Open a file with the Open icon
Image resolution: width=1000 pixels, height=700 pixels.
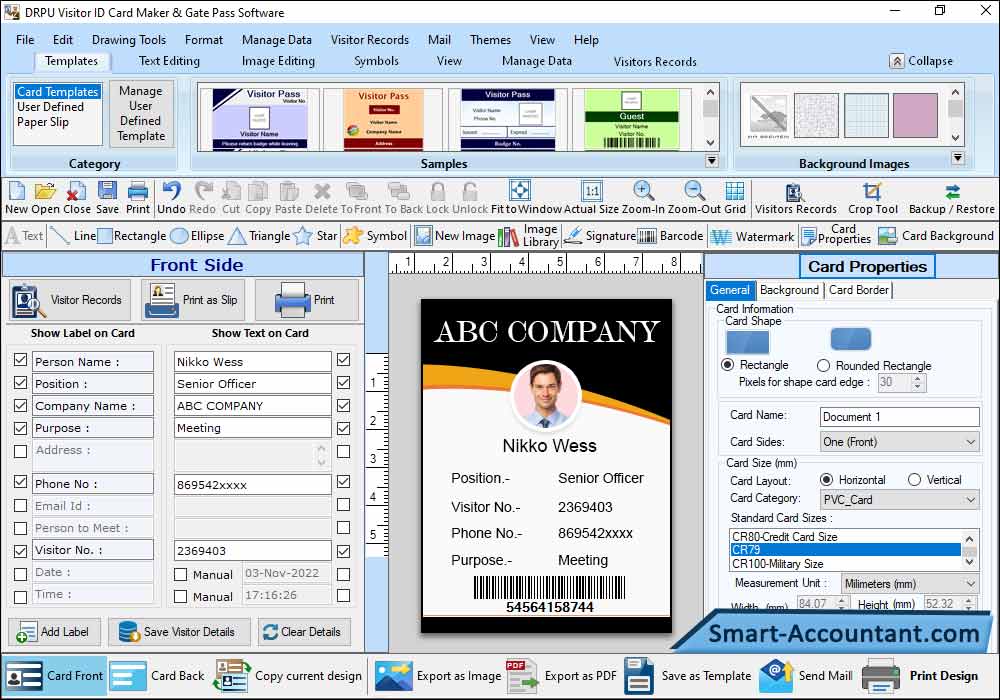coord(45,191)
